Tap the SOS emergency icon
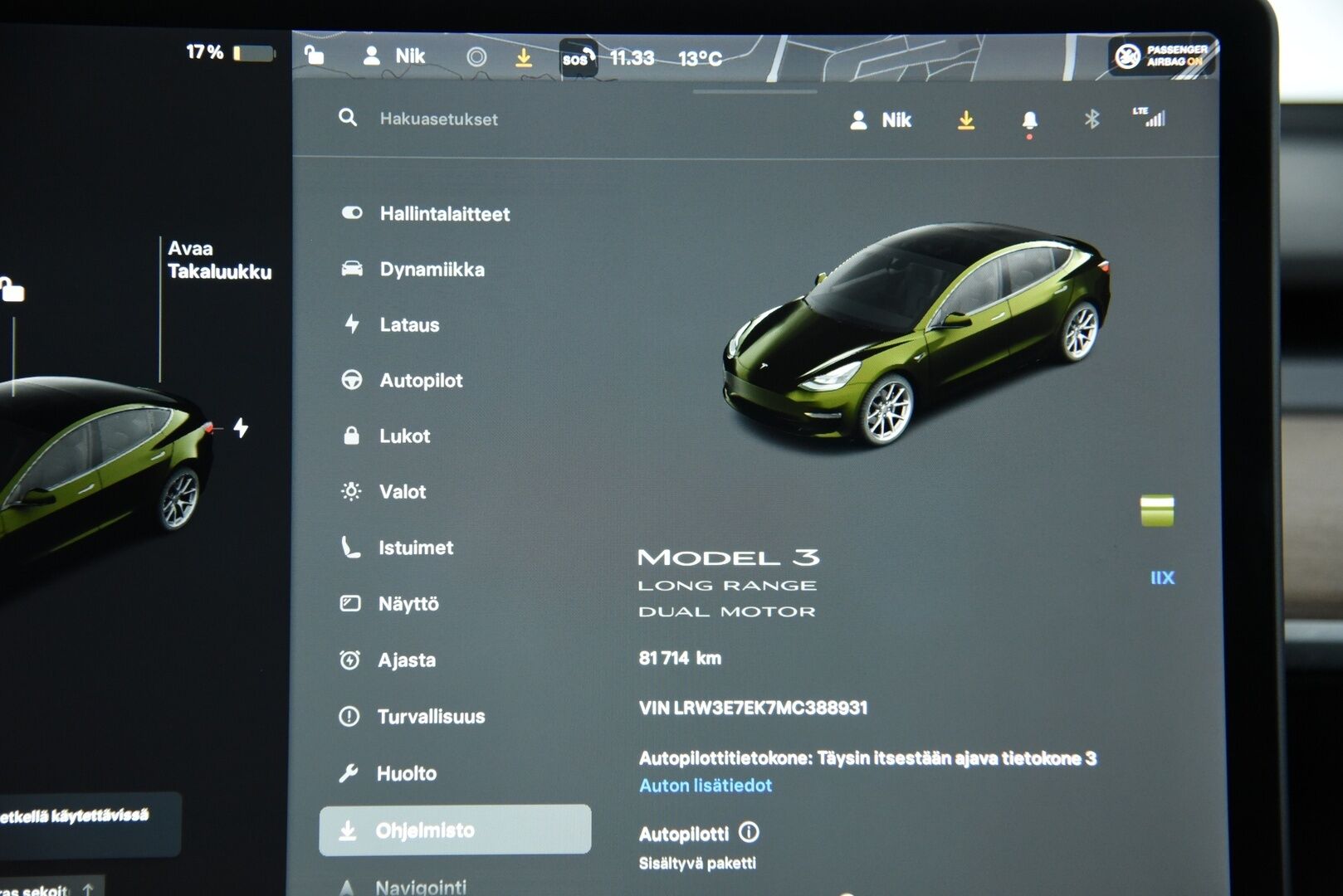Screen dimensions: 1343x896 (x=578, y=58)
